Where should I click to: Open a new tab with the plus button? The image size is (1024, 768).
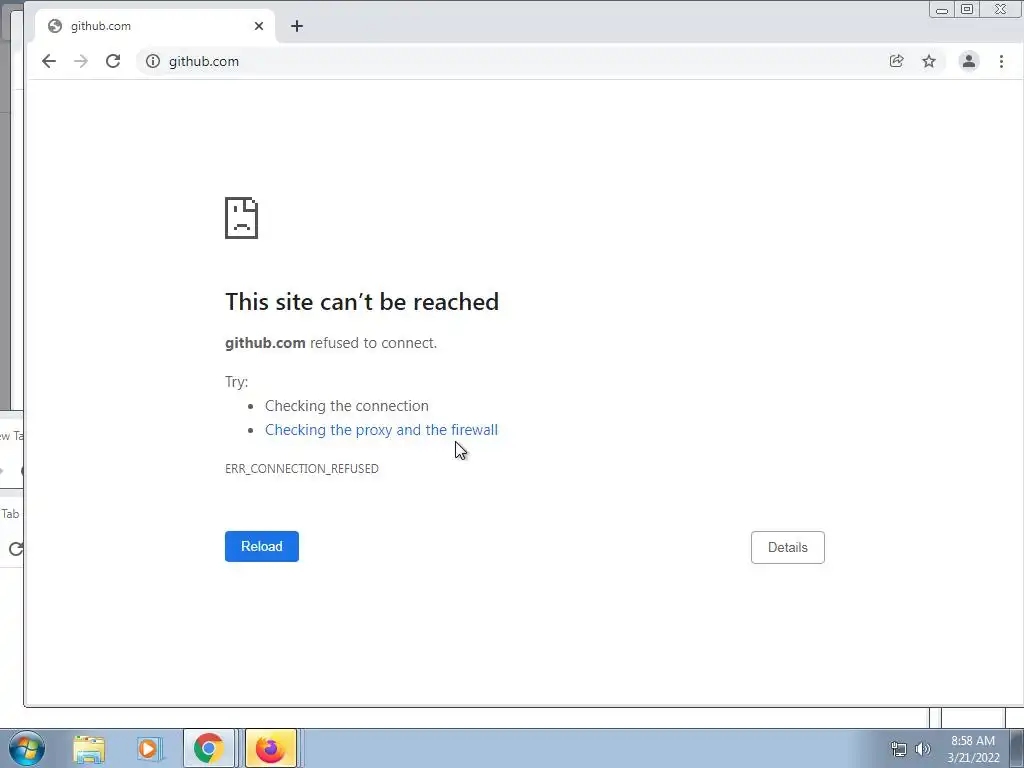pyautogui.click(x=297, y=26)
